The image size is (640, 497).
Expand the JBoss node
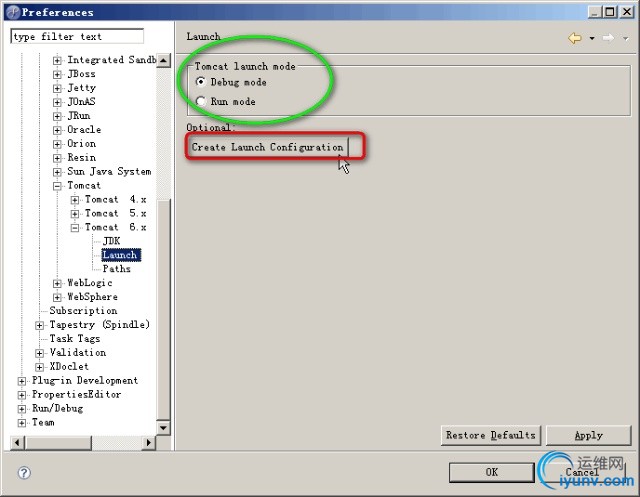[57, 74]
